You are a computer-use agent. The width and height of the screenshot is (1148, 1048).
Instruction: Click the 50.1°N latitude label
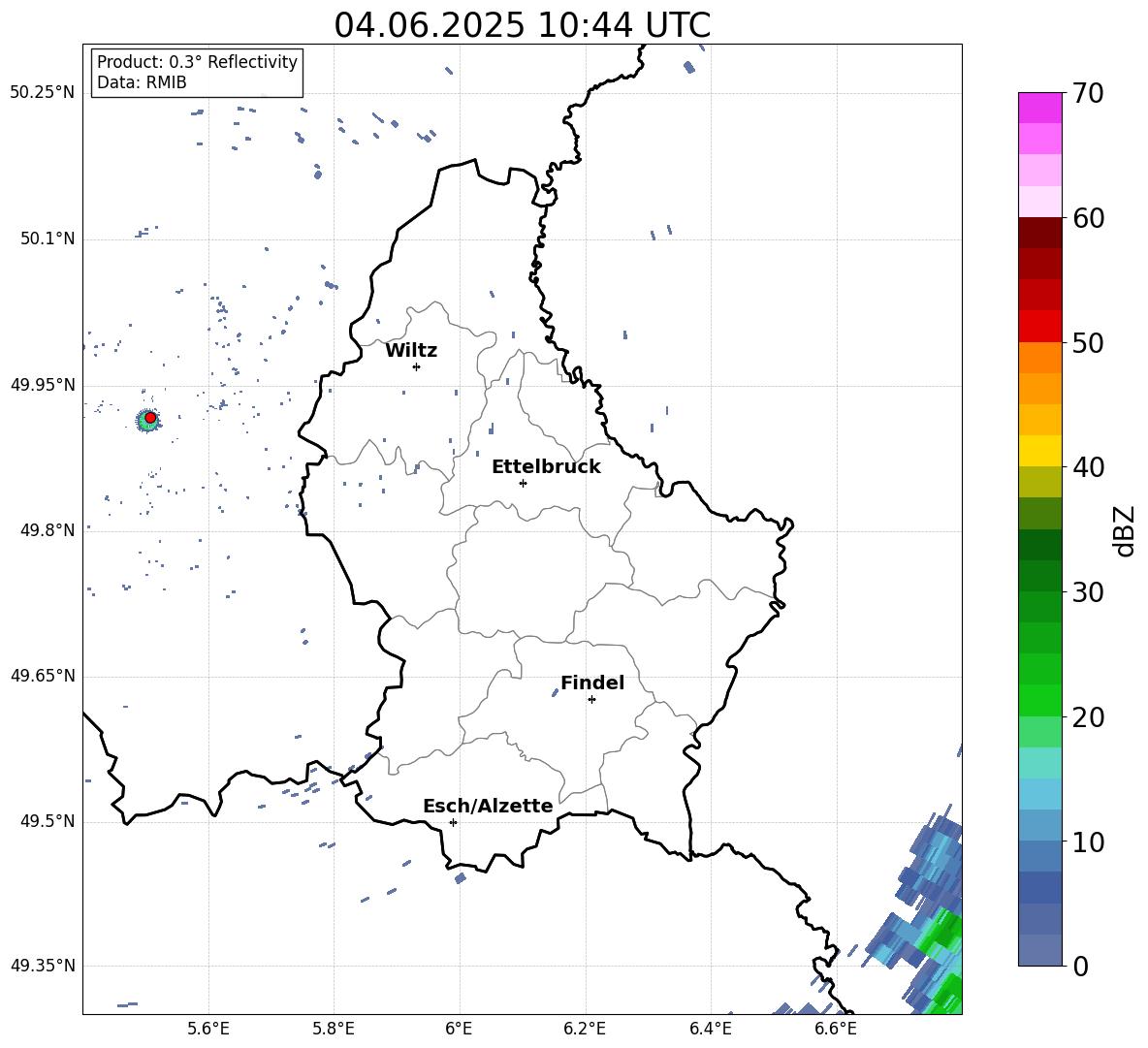point(47,238)
